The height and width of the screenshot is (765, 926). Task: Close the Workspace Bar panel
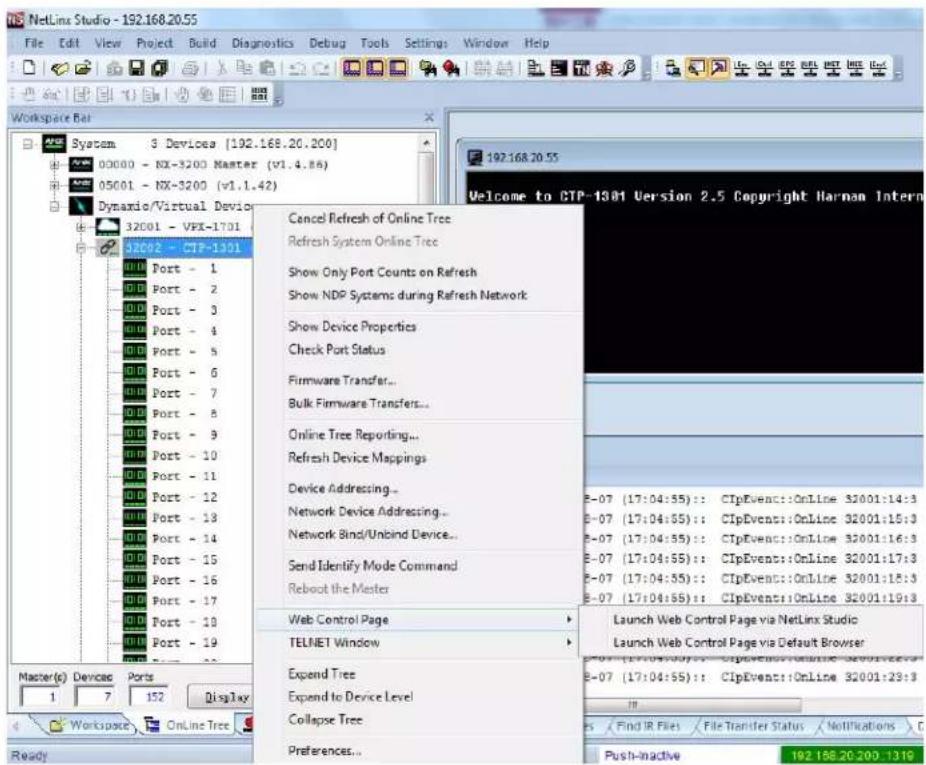pyautogui.click(x=429, y=118)
